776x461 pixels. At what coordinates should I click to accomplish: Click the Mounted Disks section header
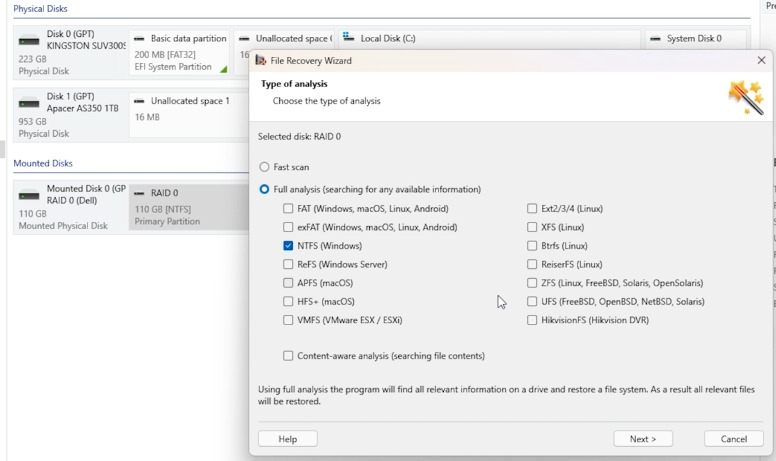pos(43,163)
